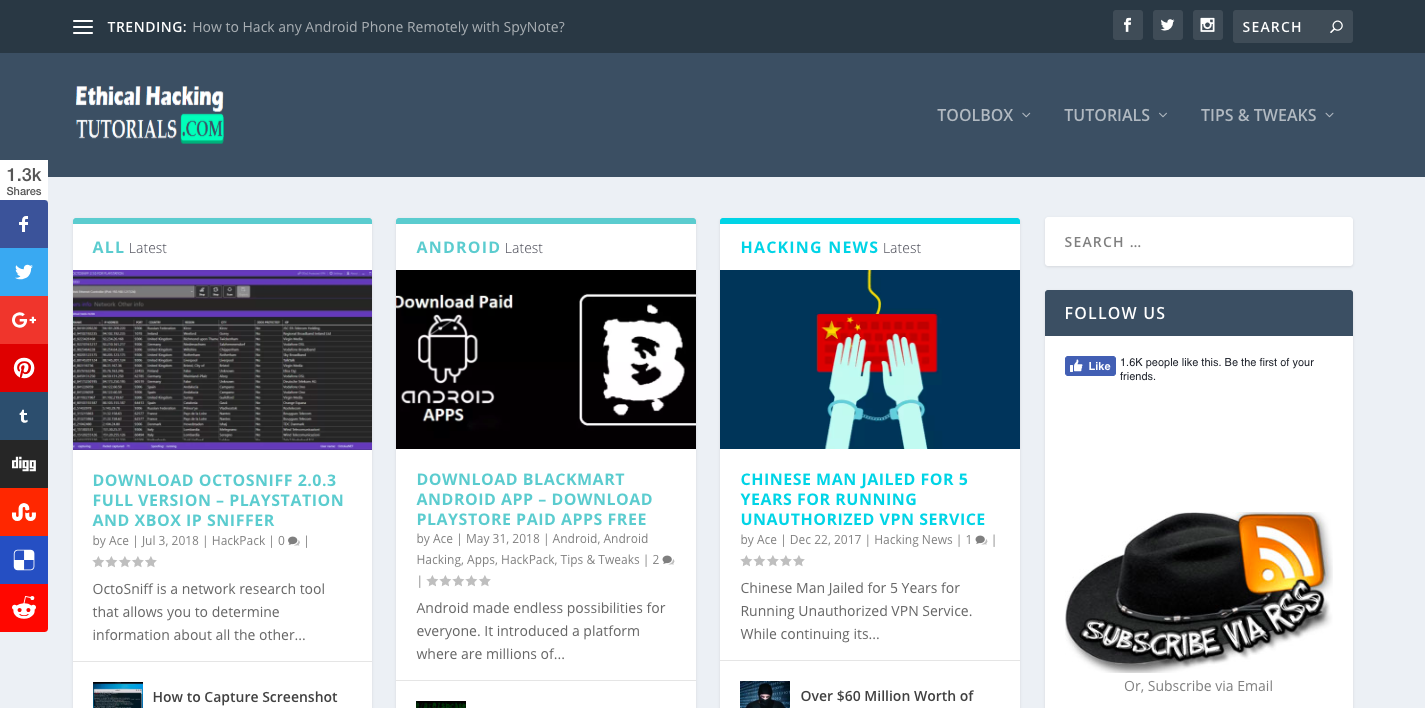This screenshot has width=1425, height=708.
Task: Open comments icon on Blackmart post
Action: [x=668, y=560]
